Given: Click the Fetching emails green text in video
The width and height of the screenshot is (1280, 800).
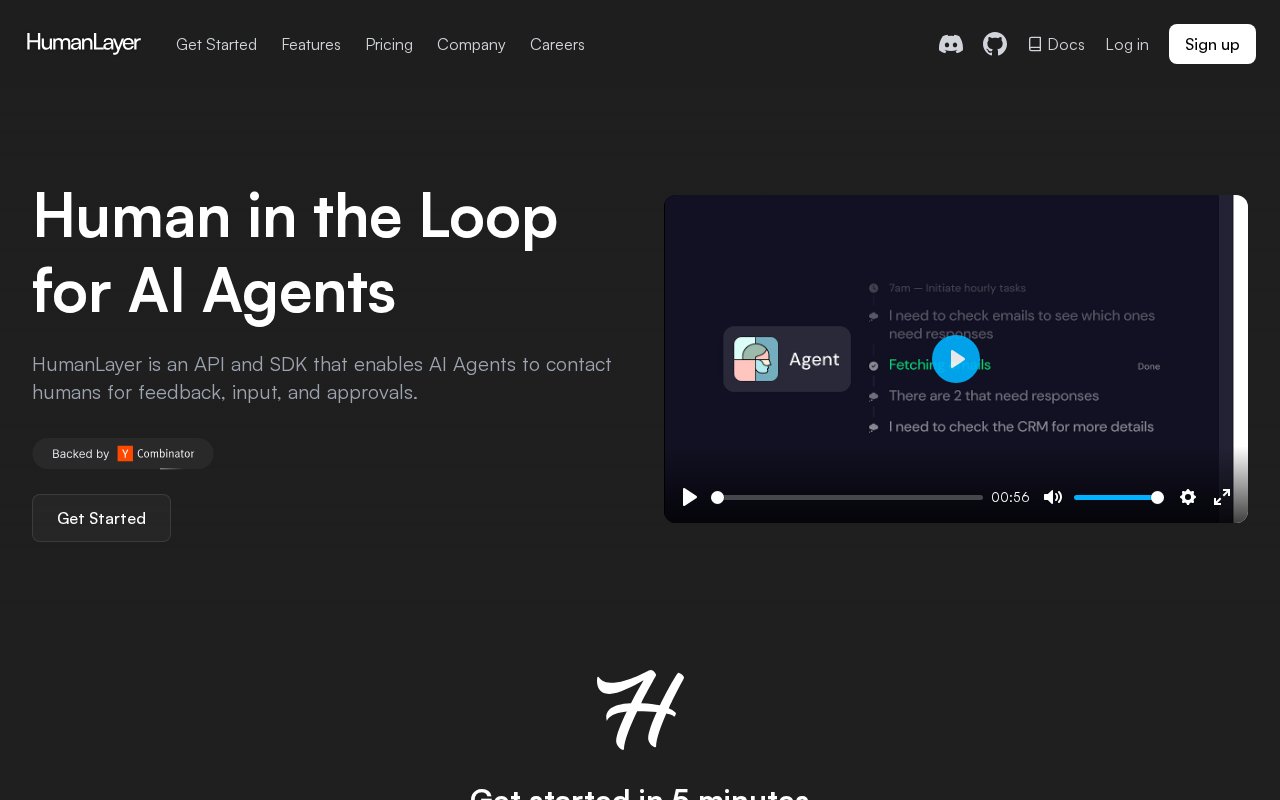Looking at the screenshot, I should point(939,365).
